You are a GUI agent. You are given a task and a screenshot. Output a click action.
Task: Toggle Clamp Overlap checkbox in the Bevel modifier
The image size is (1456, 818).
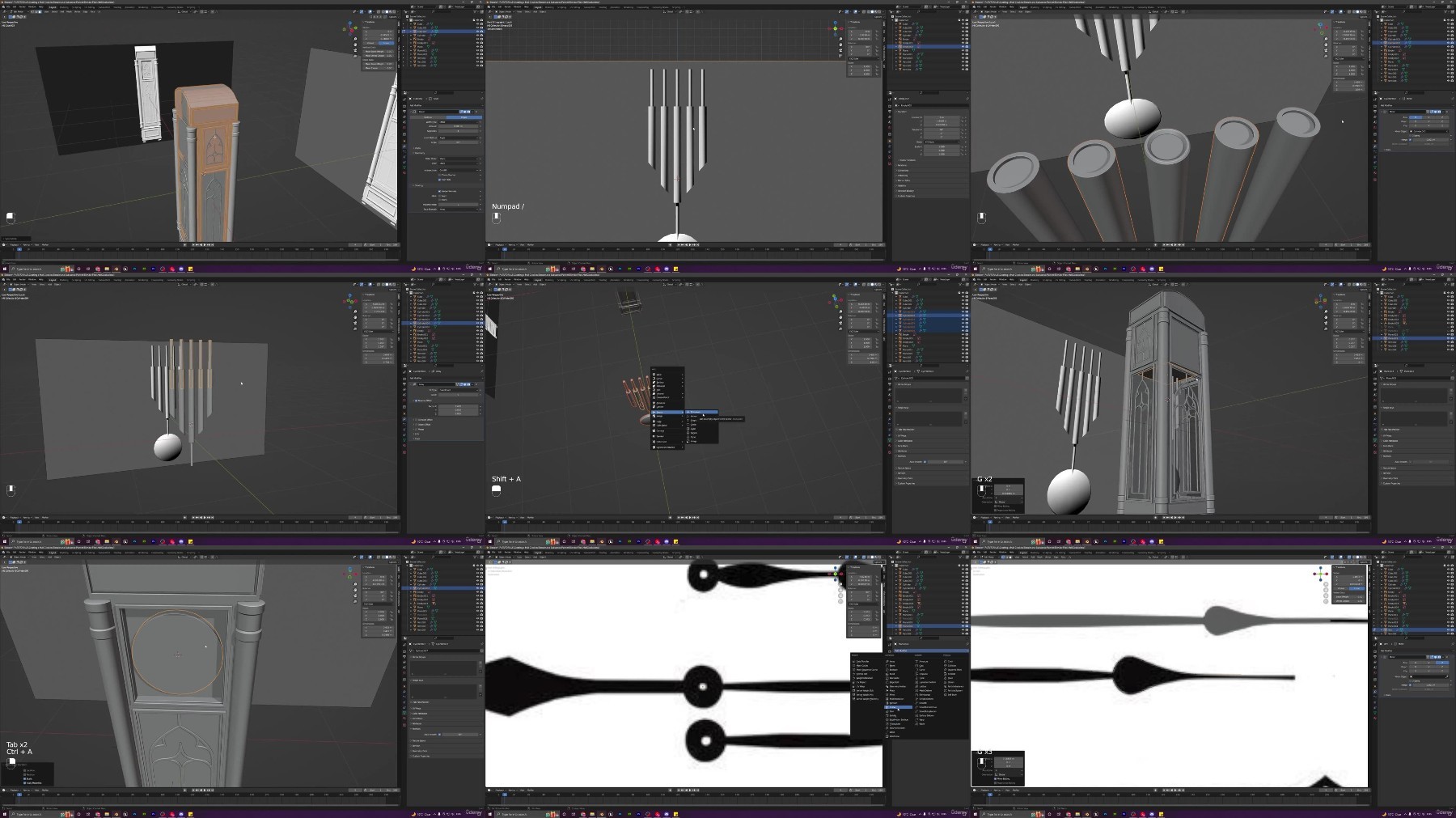[439, 175]
